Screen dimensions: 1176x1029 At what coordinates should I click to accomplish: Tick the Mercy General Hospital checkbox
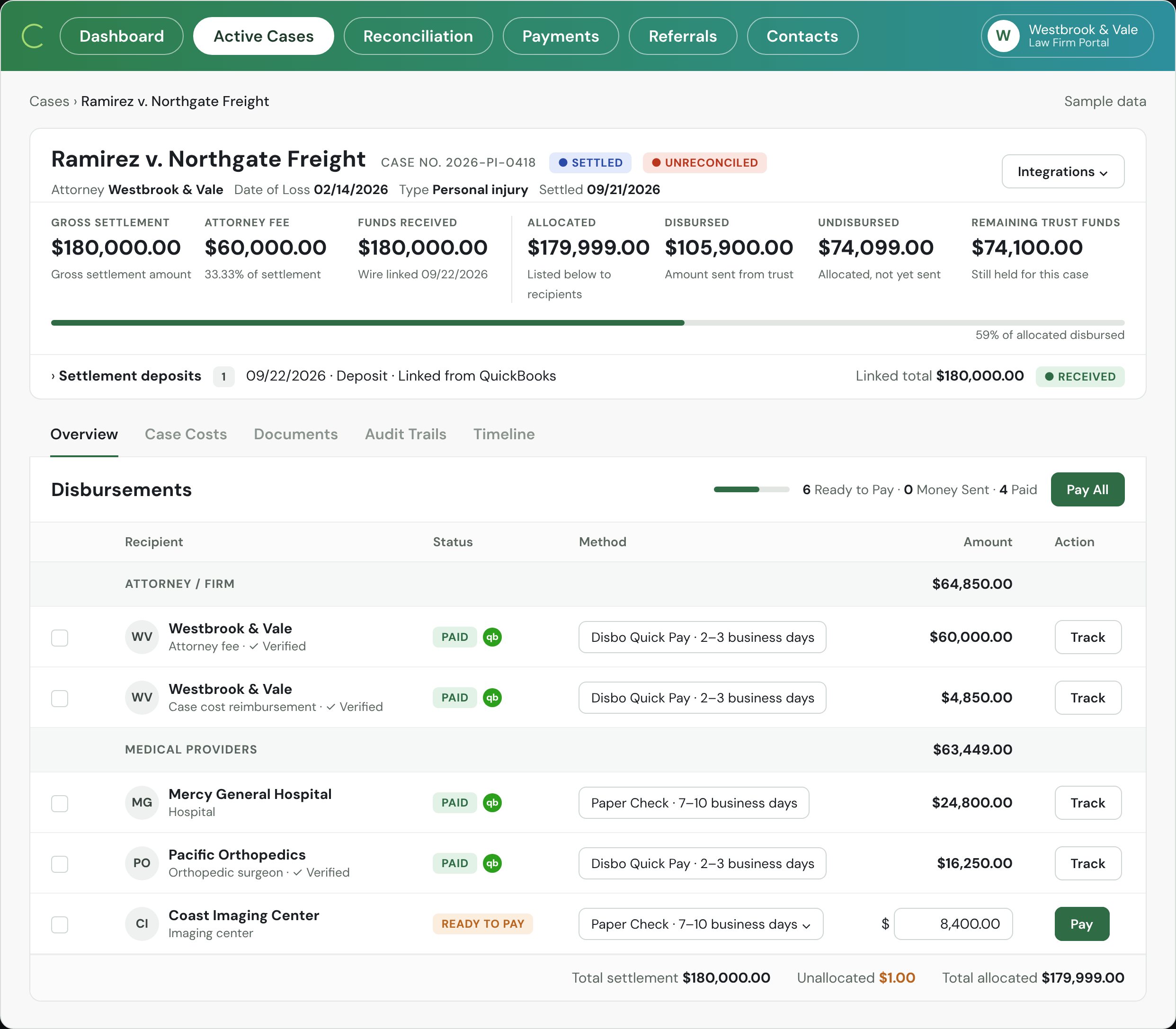[x=60, y=803]
